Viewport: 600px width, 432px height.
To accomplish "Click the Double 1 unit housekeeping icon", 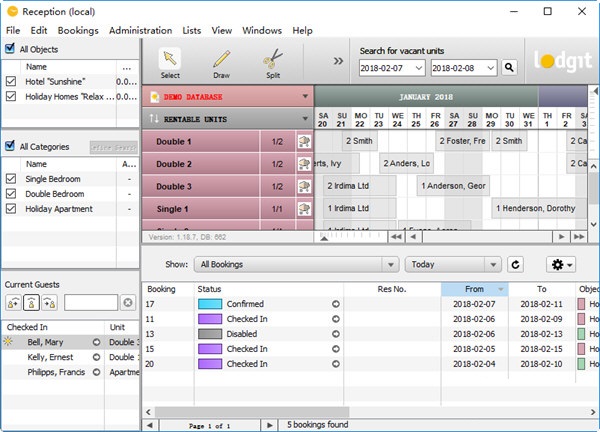I will (304, 141).
